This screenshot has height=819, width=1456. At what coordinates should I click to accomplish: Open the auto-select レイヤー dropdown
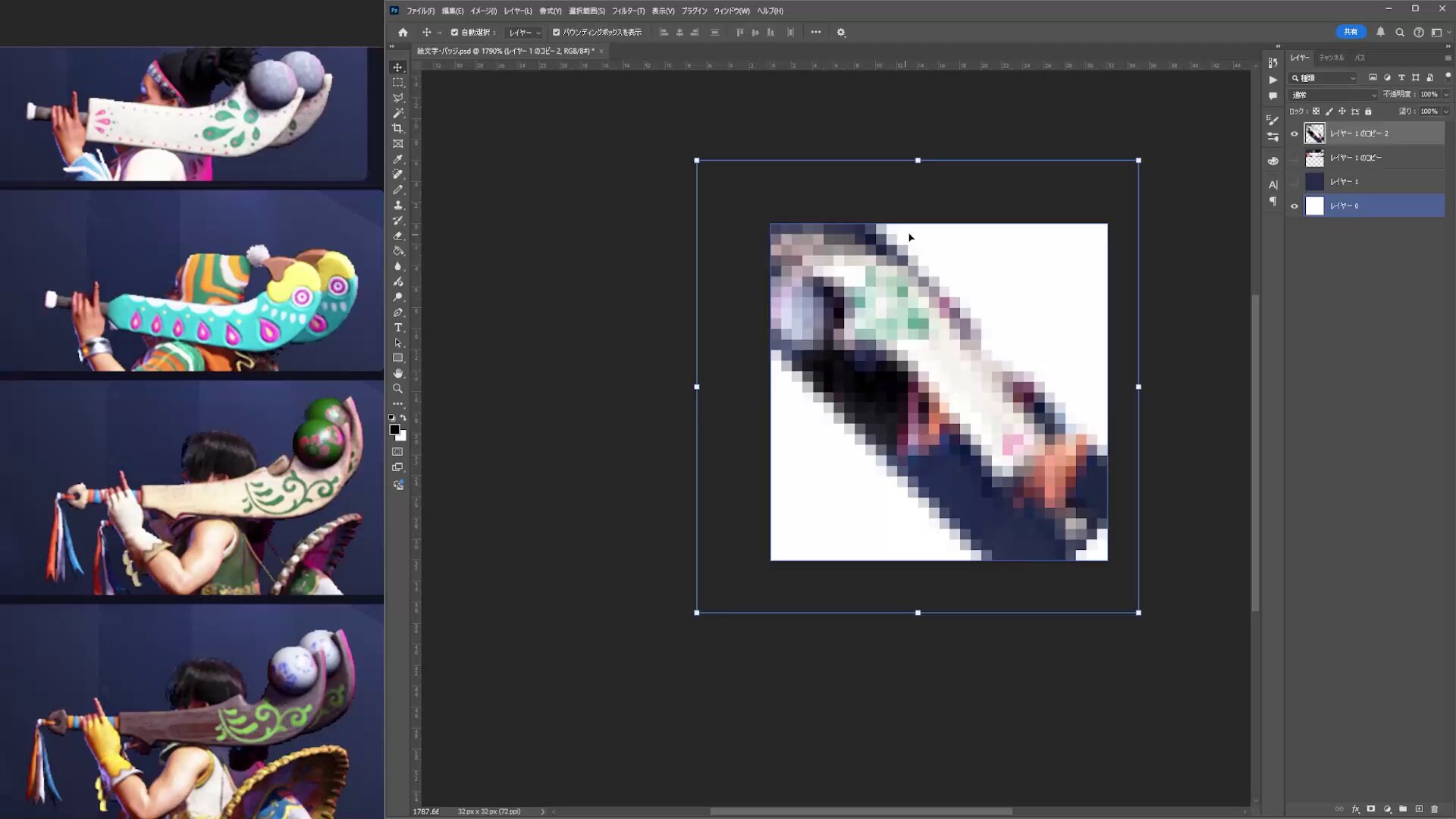524,33
